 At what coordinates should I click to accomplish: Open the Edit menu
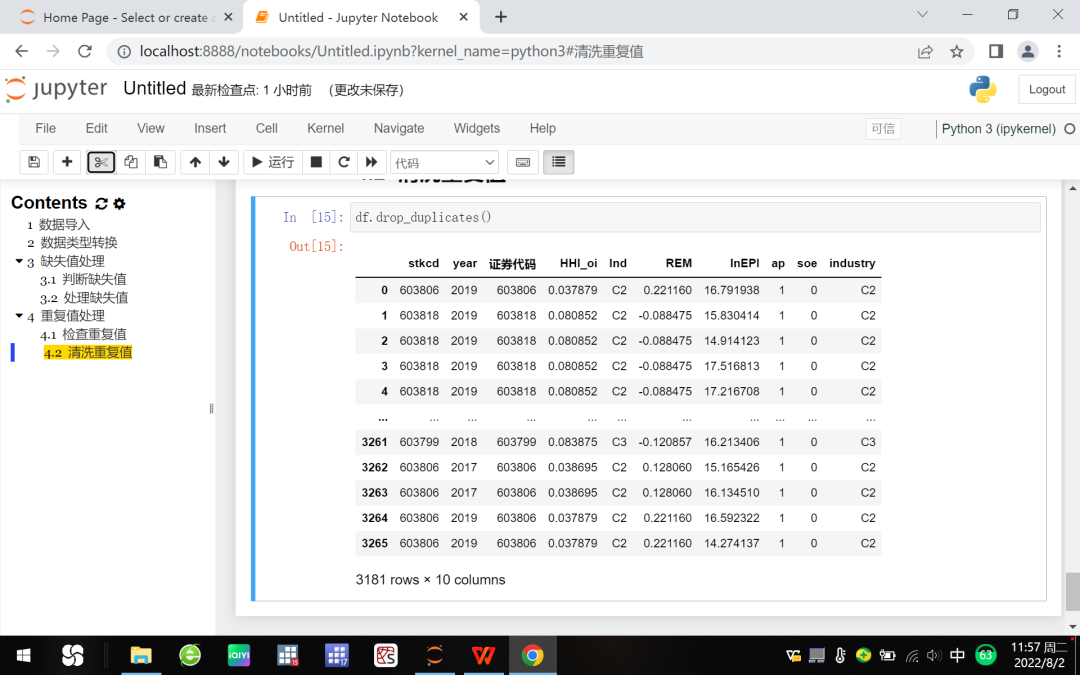point(96,128)
